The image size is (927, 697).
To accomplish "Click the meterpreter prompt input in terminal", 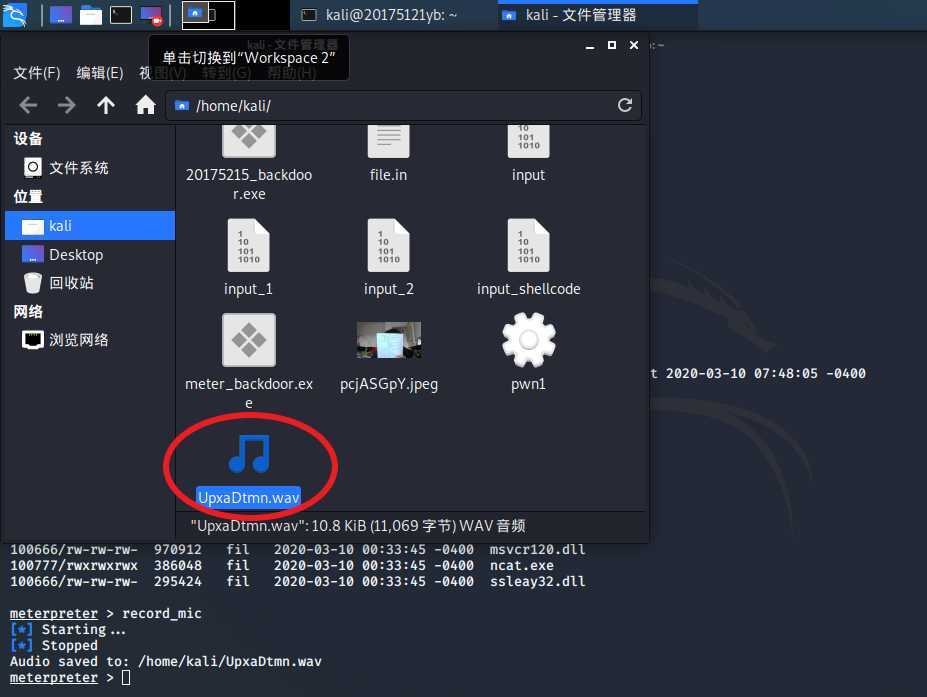I will coord(126,677).
